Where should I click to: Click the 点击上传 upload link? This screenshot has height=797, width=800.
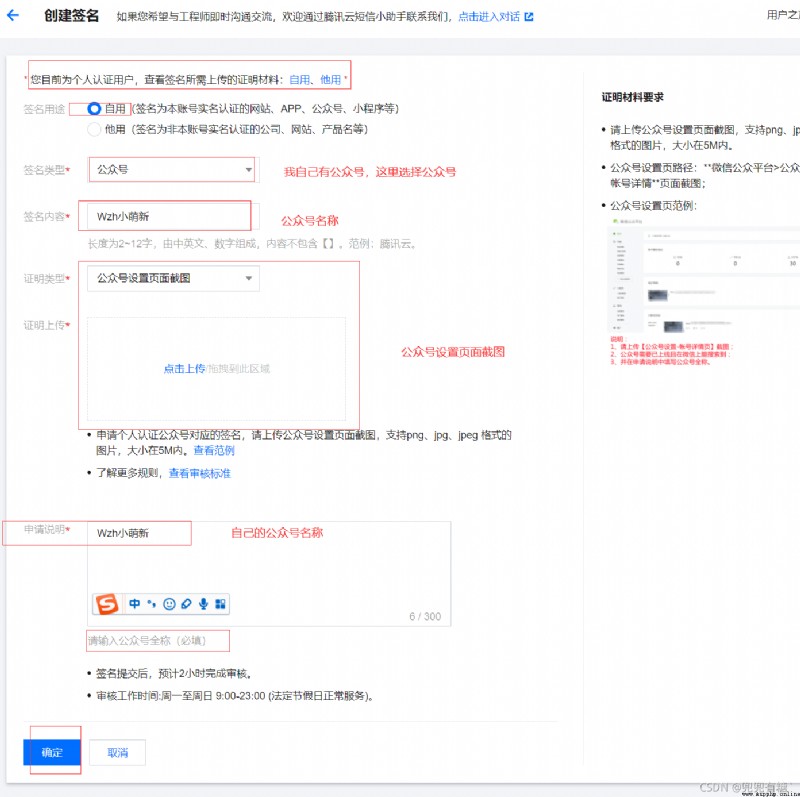tap(184, 368)
